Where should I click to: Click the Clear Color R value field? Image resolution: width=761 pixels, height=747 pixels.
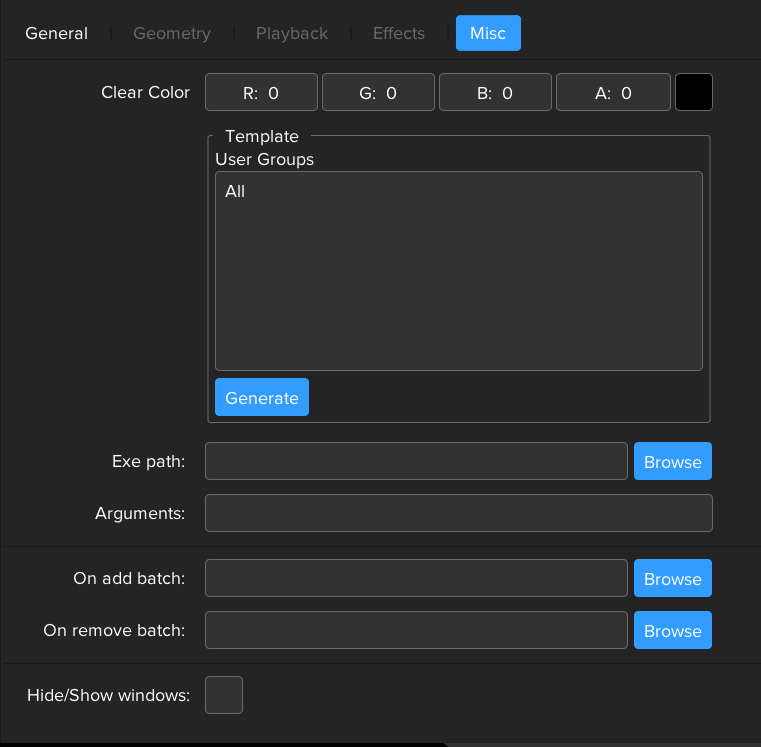coord(261,93)
